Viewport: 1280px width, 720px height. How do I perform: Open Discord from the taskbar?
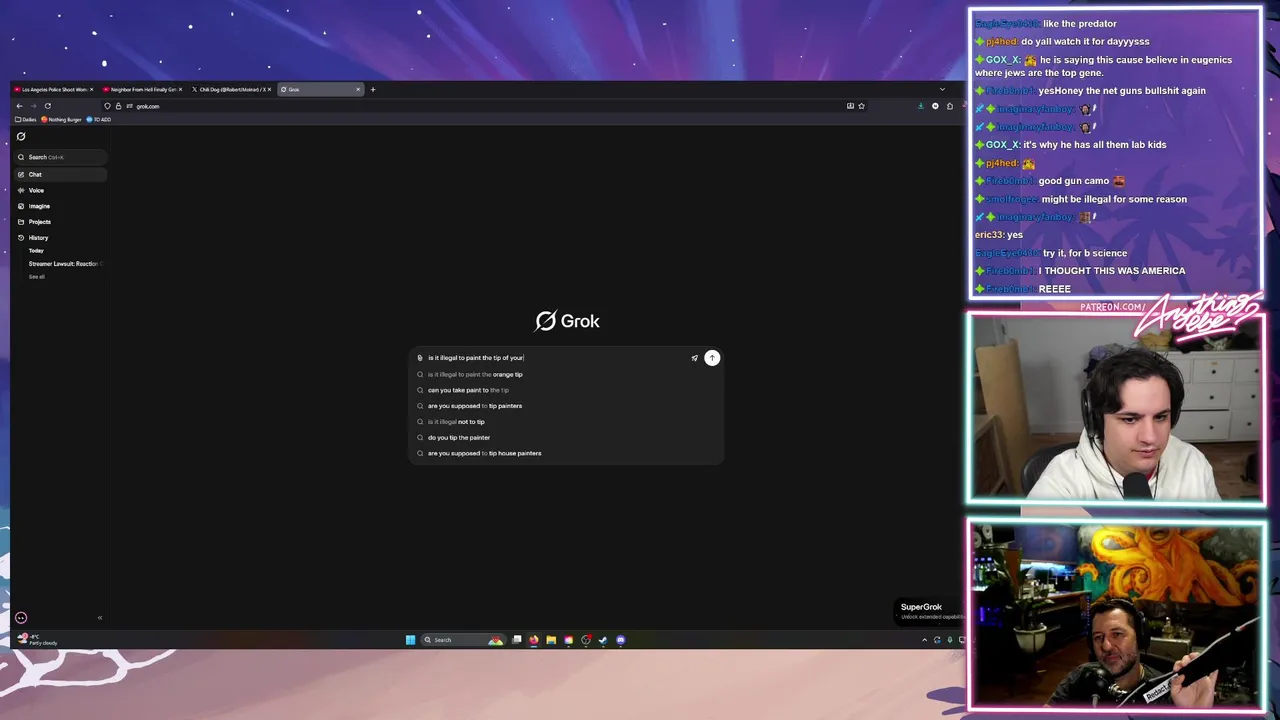621,640
